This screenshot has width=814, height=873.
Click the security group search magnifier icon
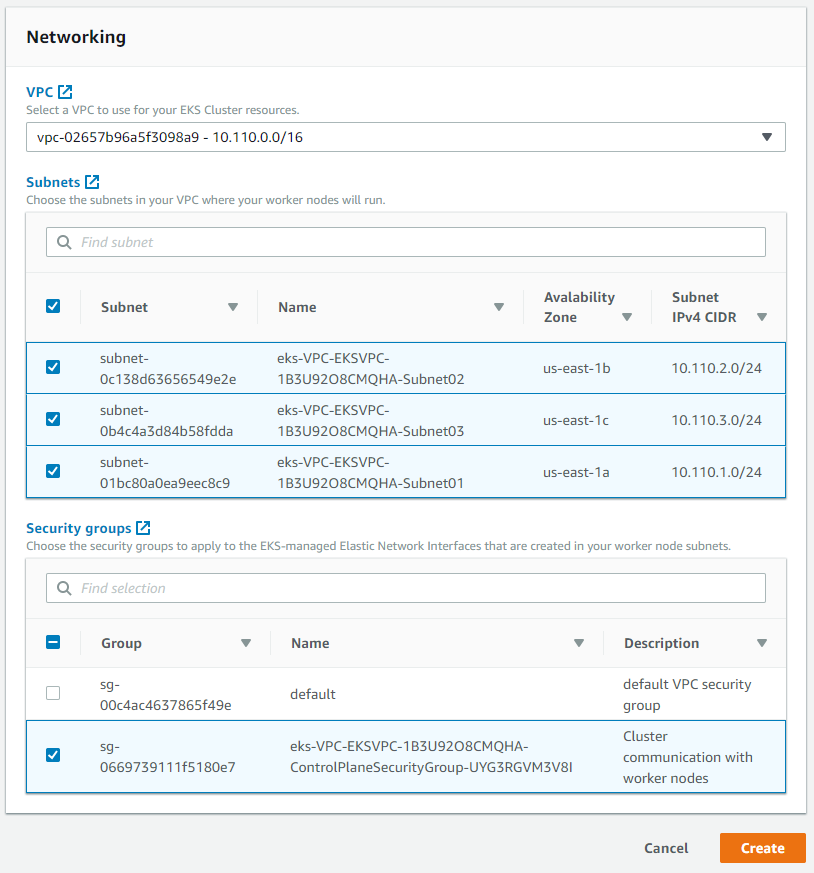click(64, 588)
